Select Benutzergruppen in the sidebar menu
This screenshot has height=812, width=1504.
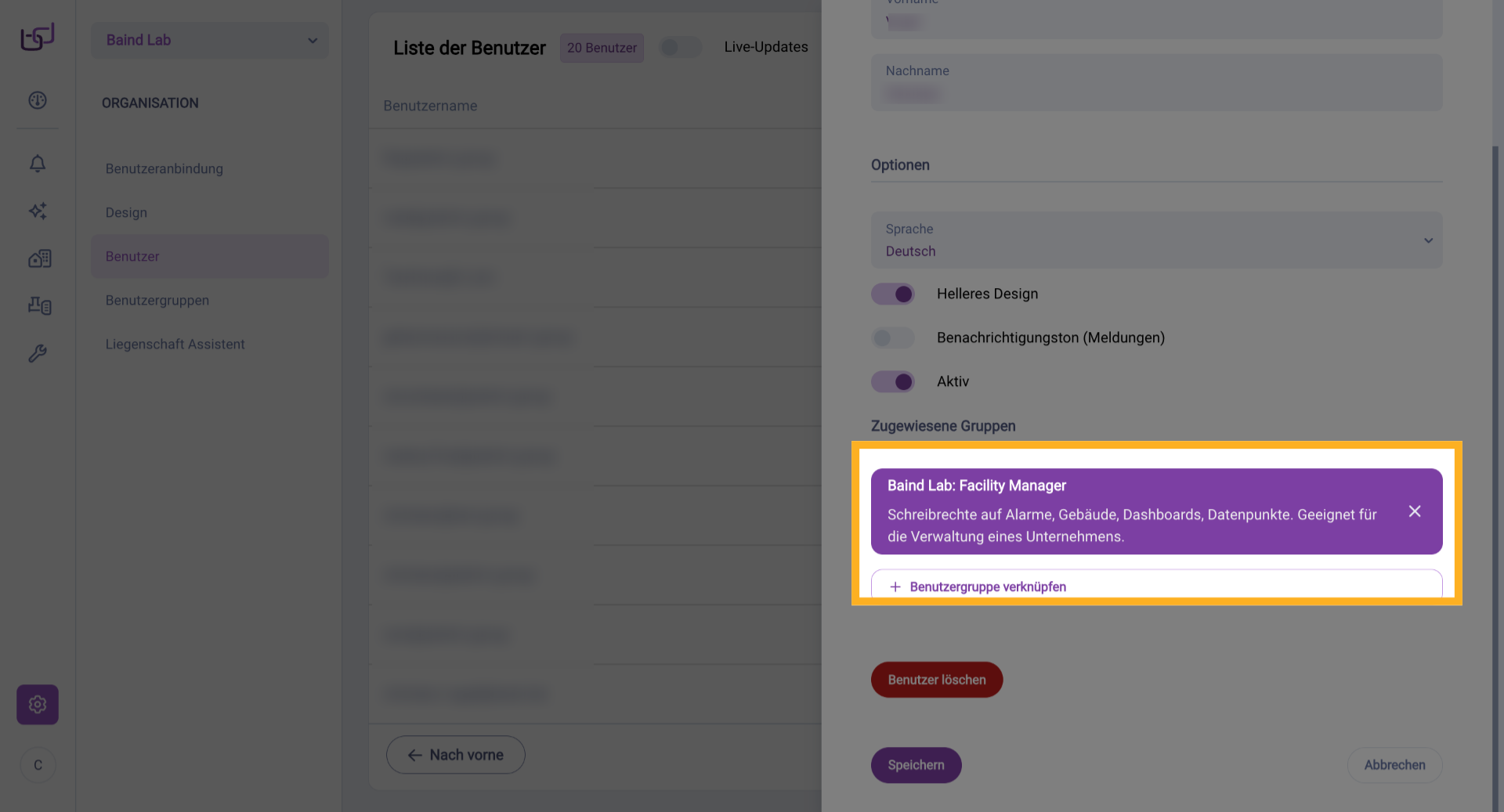pyautogui.click(x=157, y=300)
